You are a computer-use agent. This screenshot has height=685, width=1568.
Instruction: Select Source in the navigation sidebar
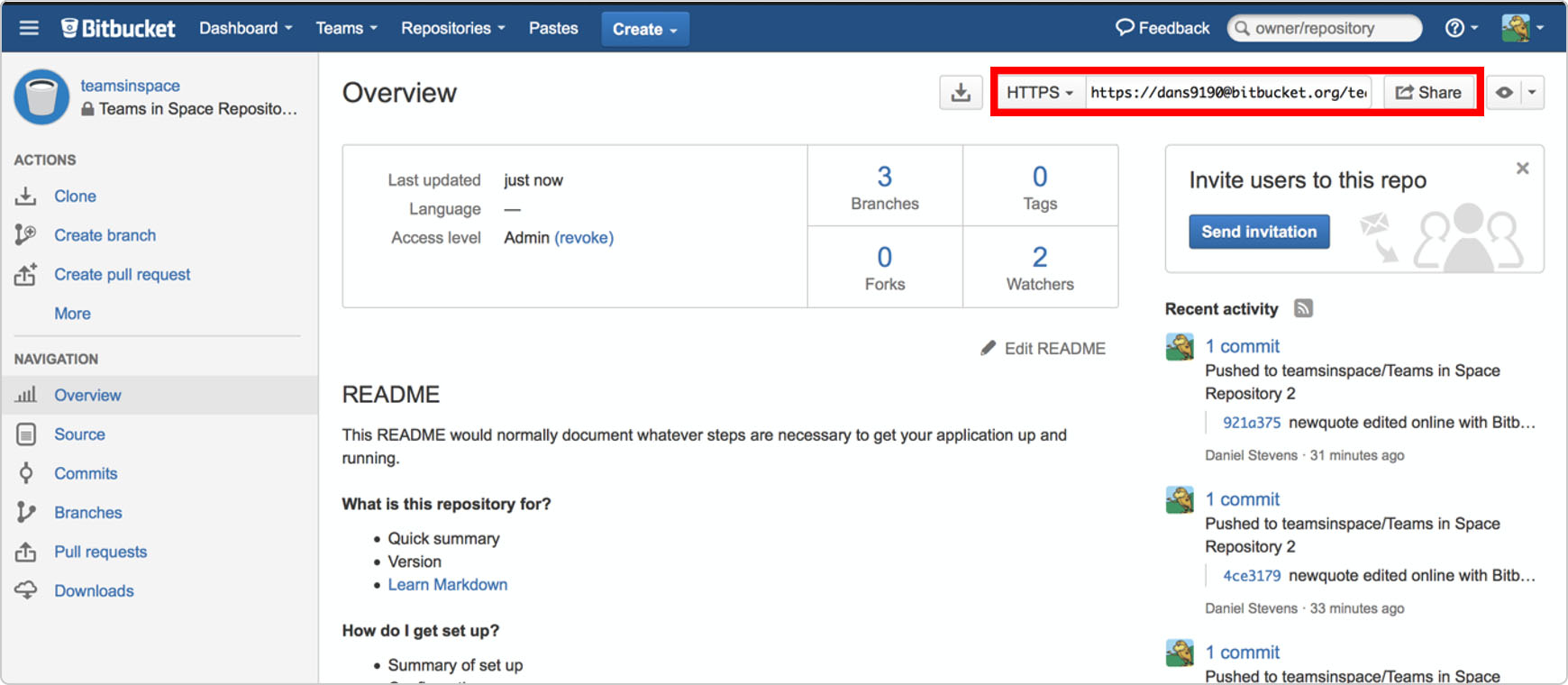79,434
